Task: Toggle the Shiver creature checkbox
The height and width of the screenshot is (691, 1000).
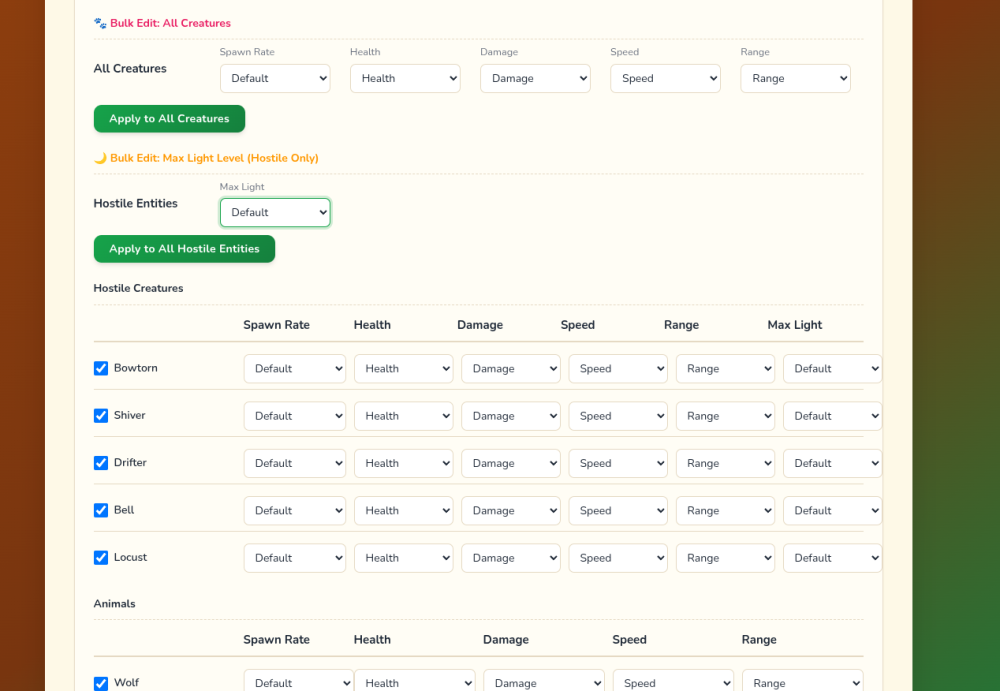Action: click(101, 415)
